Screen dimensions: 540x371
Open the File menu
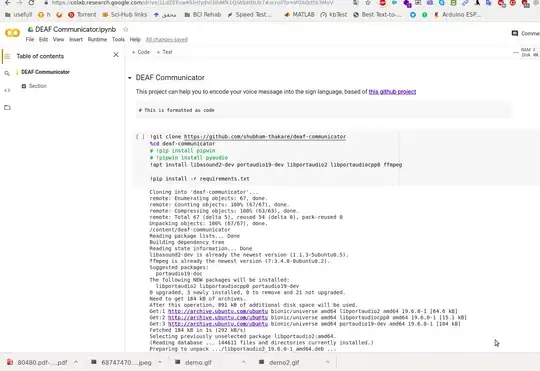click(x=30, y=39)
